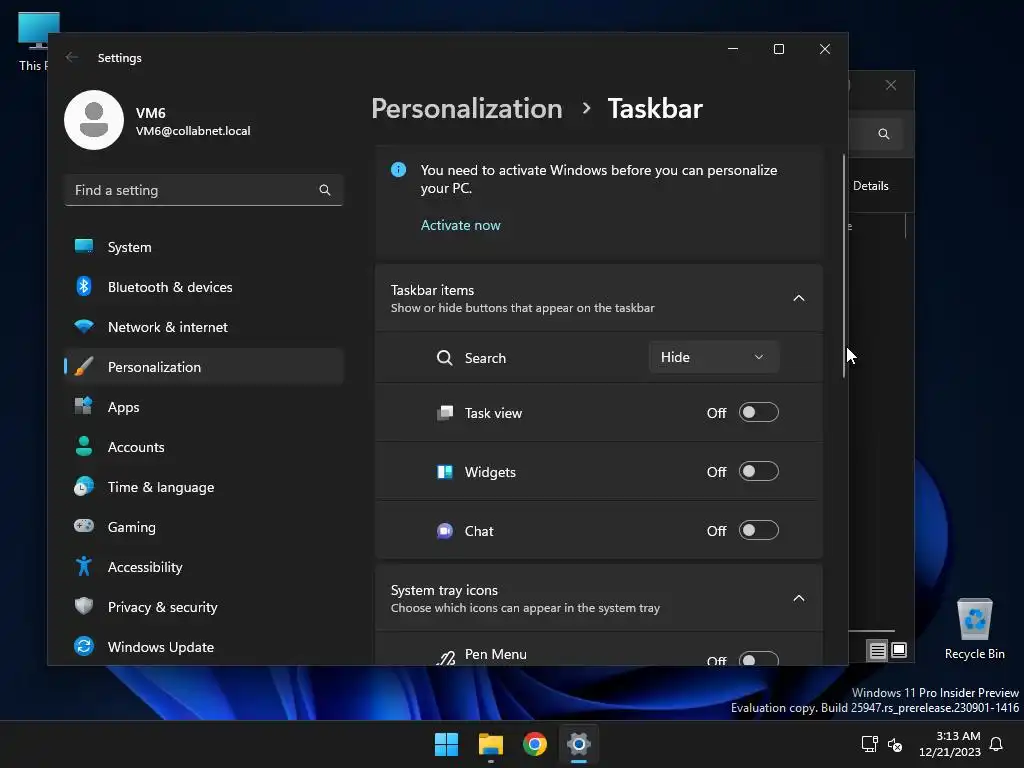This screenshot has height=768, width=1024.
Task: Click the Windows Update sync icon
Action: pos(84,646)
